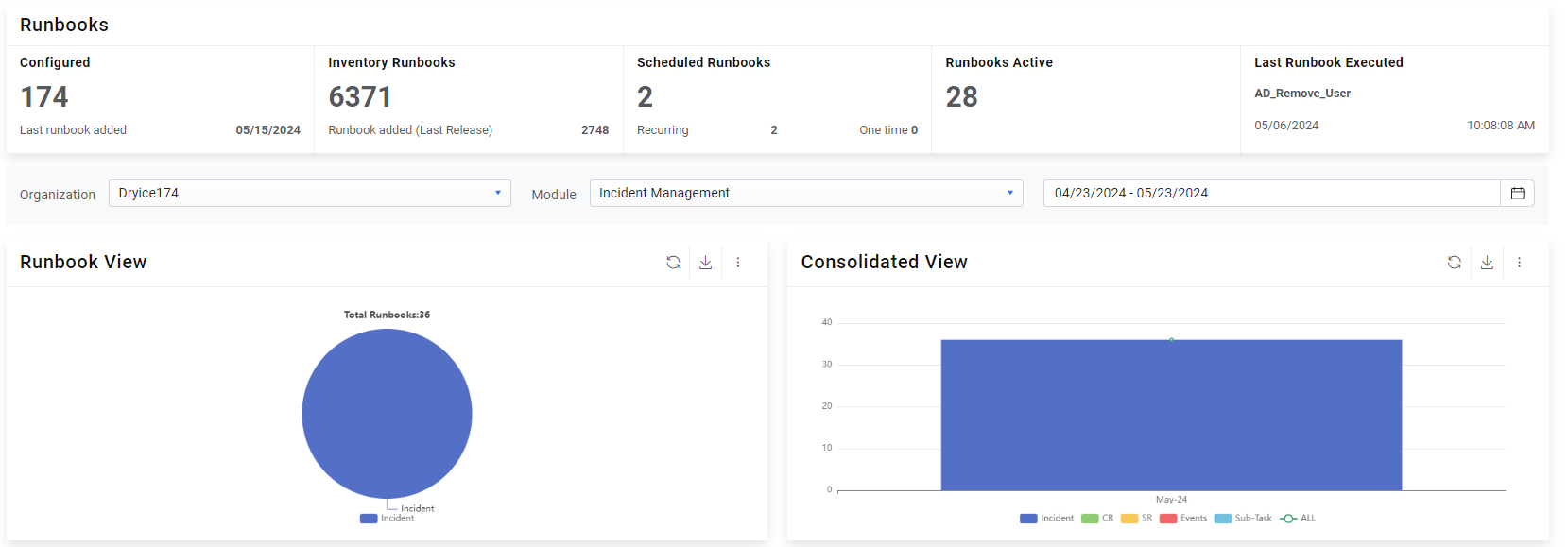Refresh the Consolidated View chart

click(x=1455, y=263)
